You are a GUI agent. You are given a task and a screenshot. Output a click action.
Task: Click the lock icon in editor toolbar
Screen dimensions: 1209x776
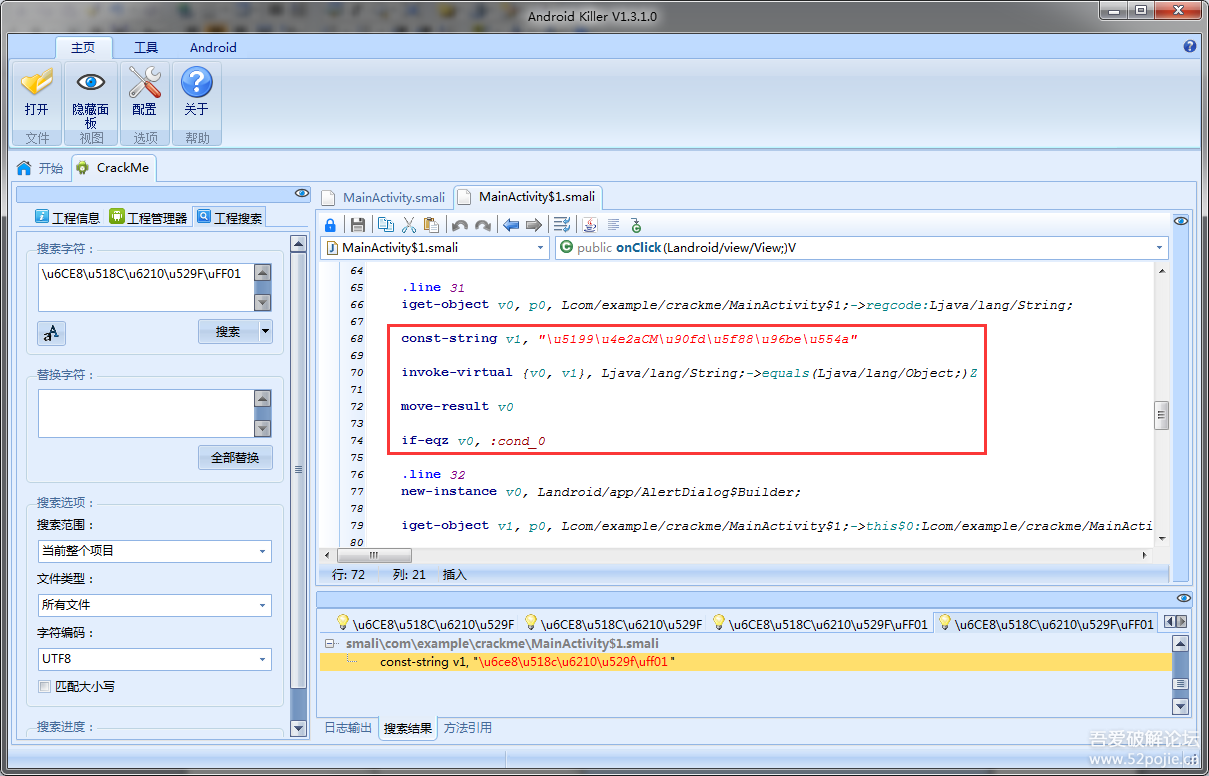(x=330, y=225)
